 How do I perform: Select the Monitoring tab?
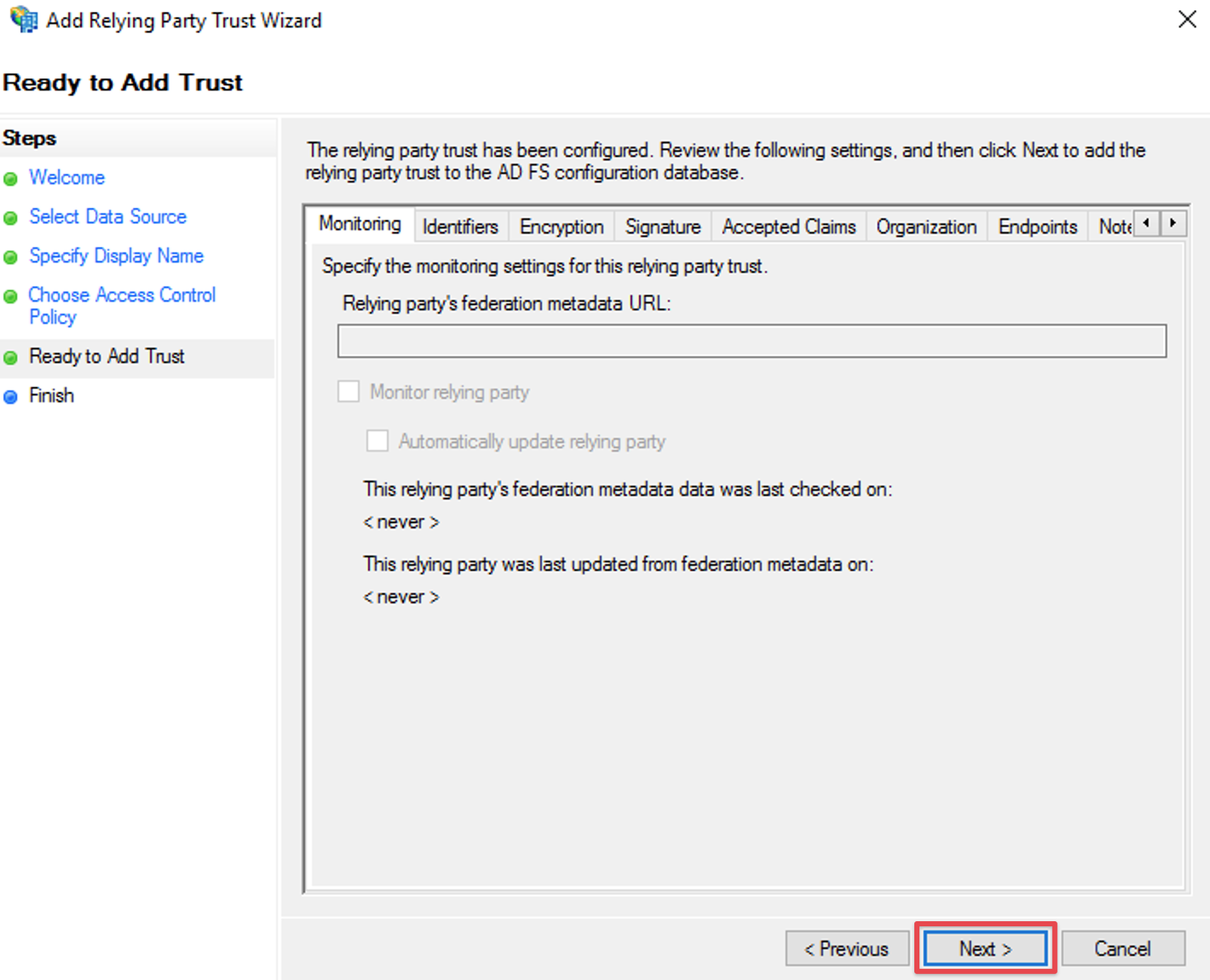(360, 224)
